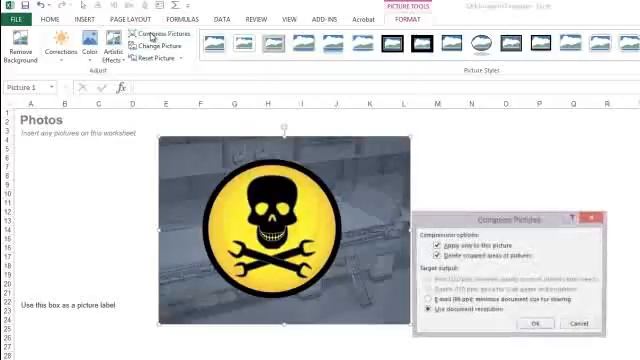Click the pointer icon in the quick access toolbar

[x=83, y=5]
